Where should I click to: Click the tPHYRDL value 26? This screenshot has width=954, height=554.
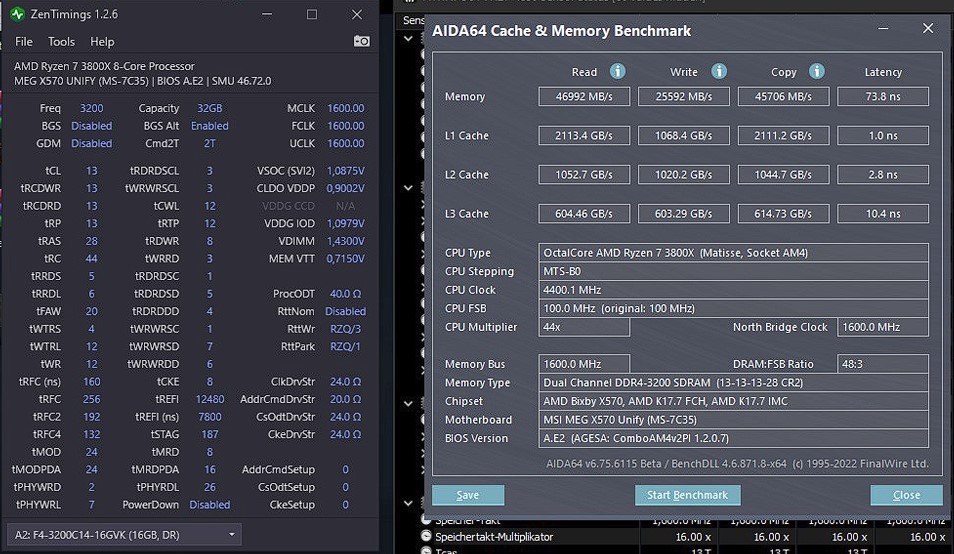pos(209,487)
